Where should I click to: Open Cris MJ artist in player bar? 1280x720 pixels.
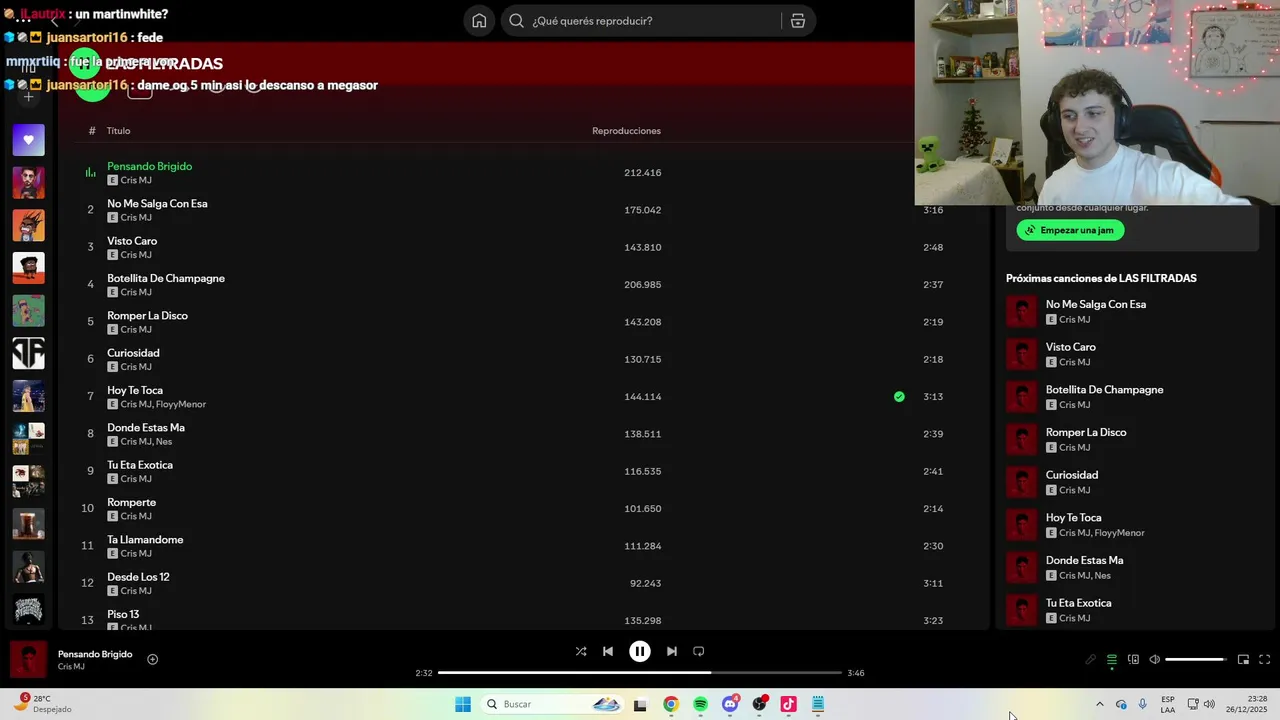(x=71, y=667)
